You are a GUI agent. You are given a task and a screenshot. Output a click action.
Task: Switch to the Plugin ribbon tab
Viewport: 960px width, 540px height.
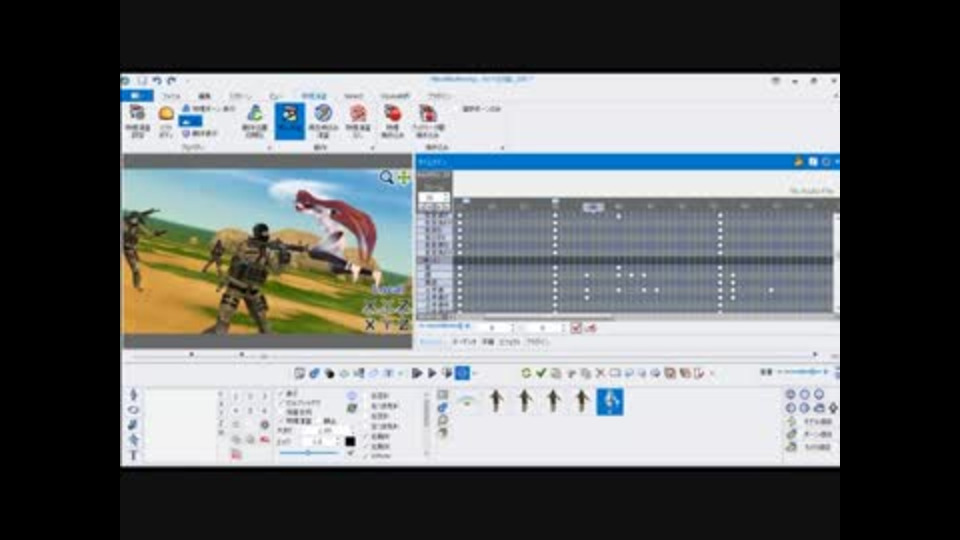tap(439, 96)
